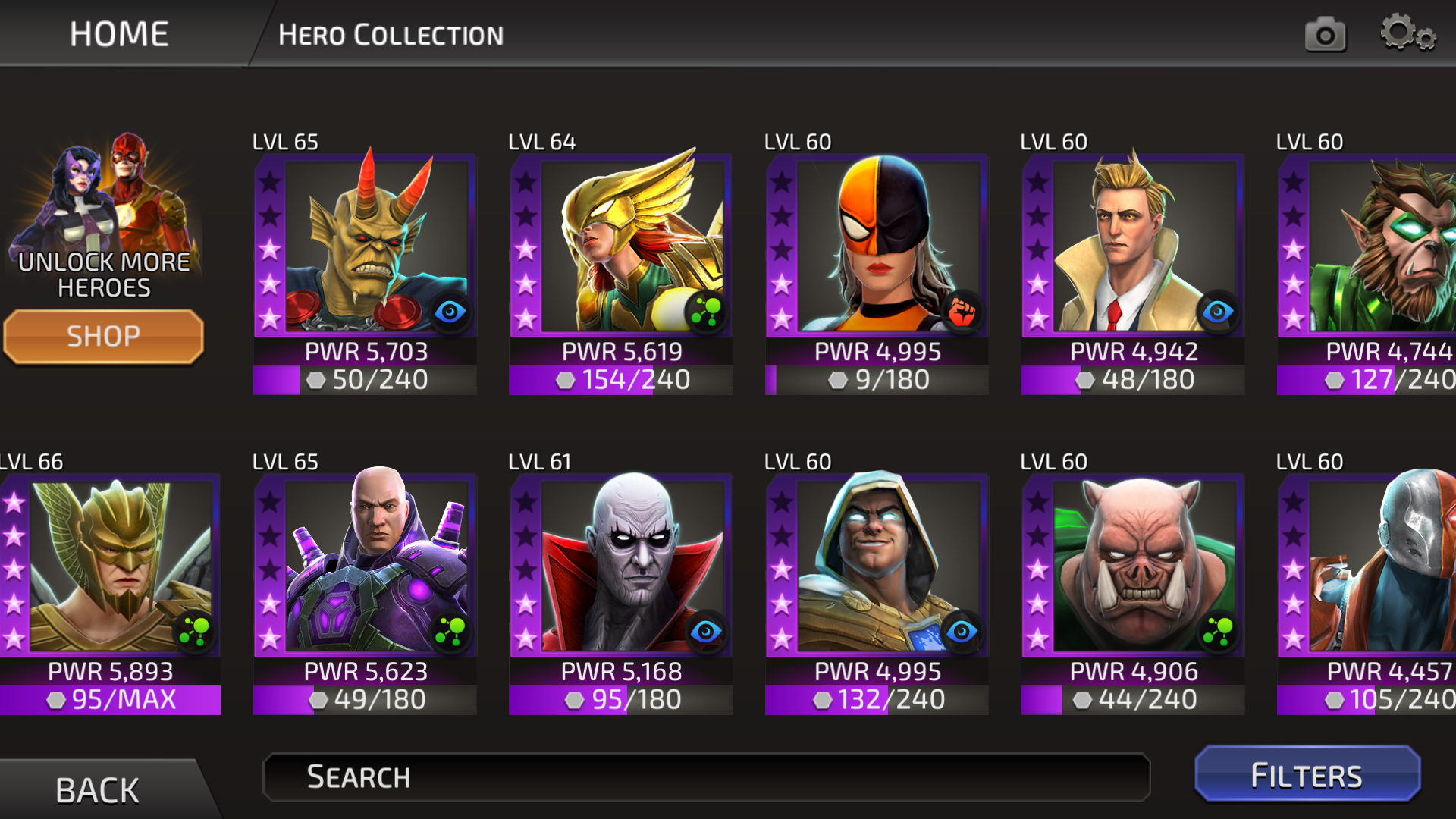Click the green energy affinity icon on the PWR 5,619 hero

click(x=706, y=312)
